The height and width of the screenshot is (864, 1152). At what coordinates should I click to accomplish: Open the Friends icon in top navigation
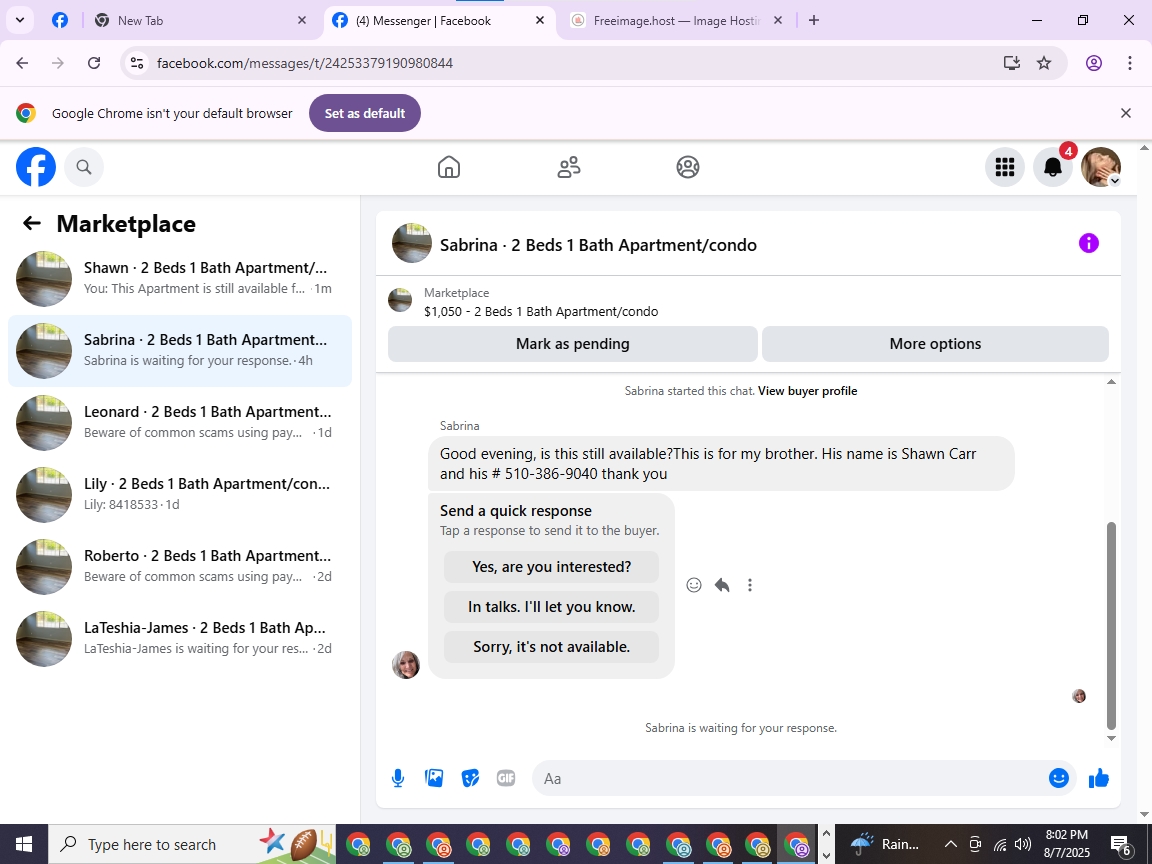point(569,167)
